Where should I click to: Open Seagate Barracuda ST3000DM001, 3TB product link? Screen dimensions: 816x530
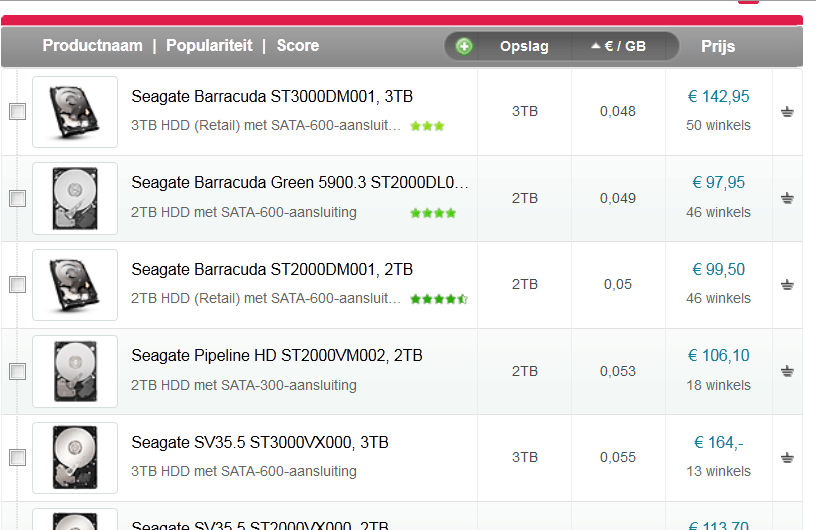point(272,97)
